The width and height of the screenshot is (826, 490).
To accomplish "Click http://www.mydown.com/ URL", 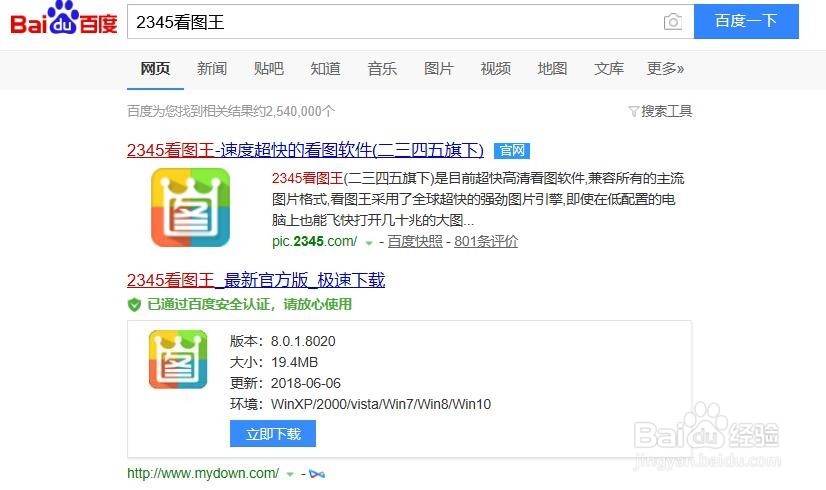I will 203,473.
